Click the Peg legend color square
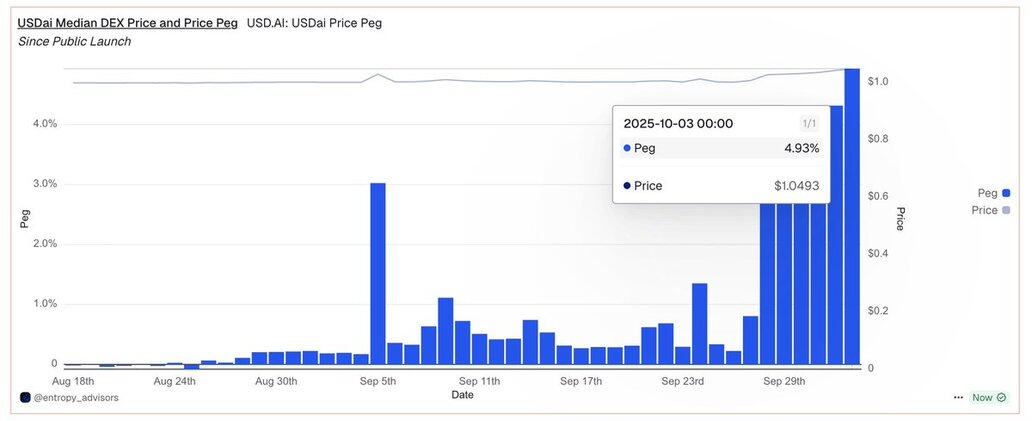The width and height of the screenshot is (1032, 421). (1007, 193)
